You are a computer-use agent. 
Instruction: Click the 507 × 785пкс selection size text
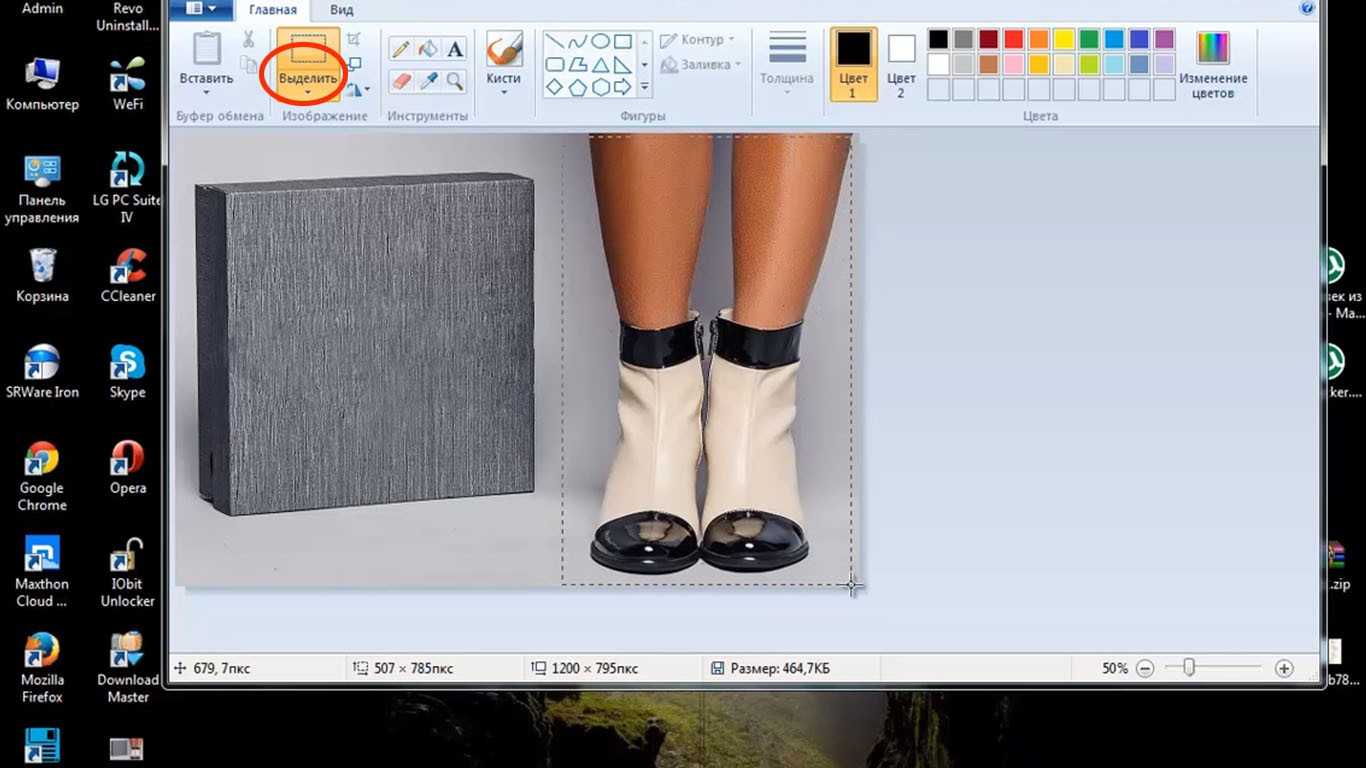tap(413, 668)
